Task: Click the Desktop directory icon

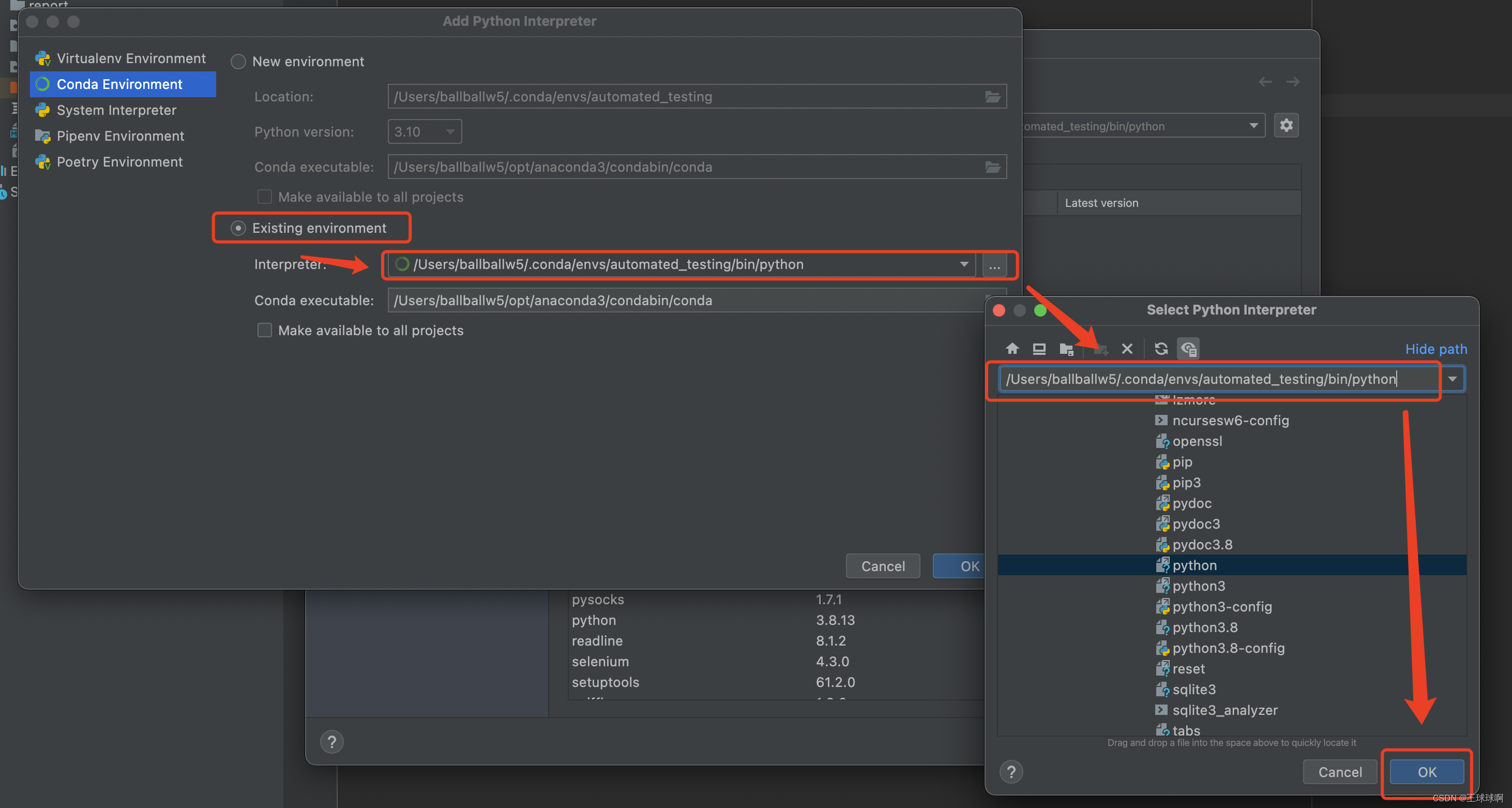Action: (x=1039, y=349)
